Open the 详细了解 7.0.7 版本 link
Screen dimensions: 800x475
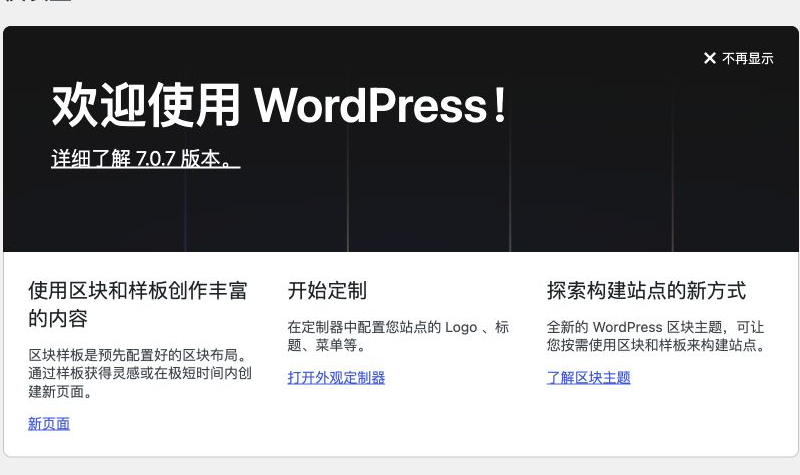click(x=145, y=159)
